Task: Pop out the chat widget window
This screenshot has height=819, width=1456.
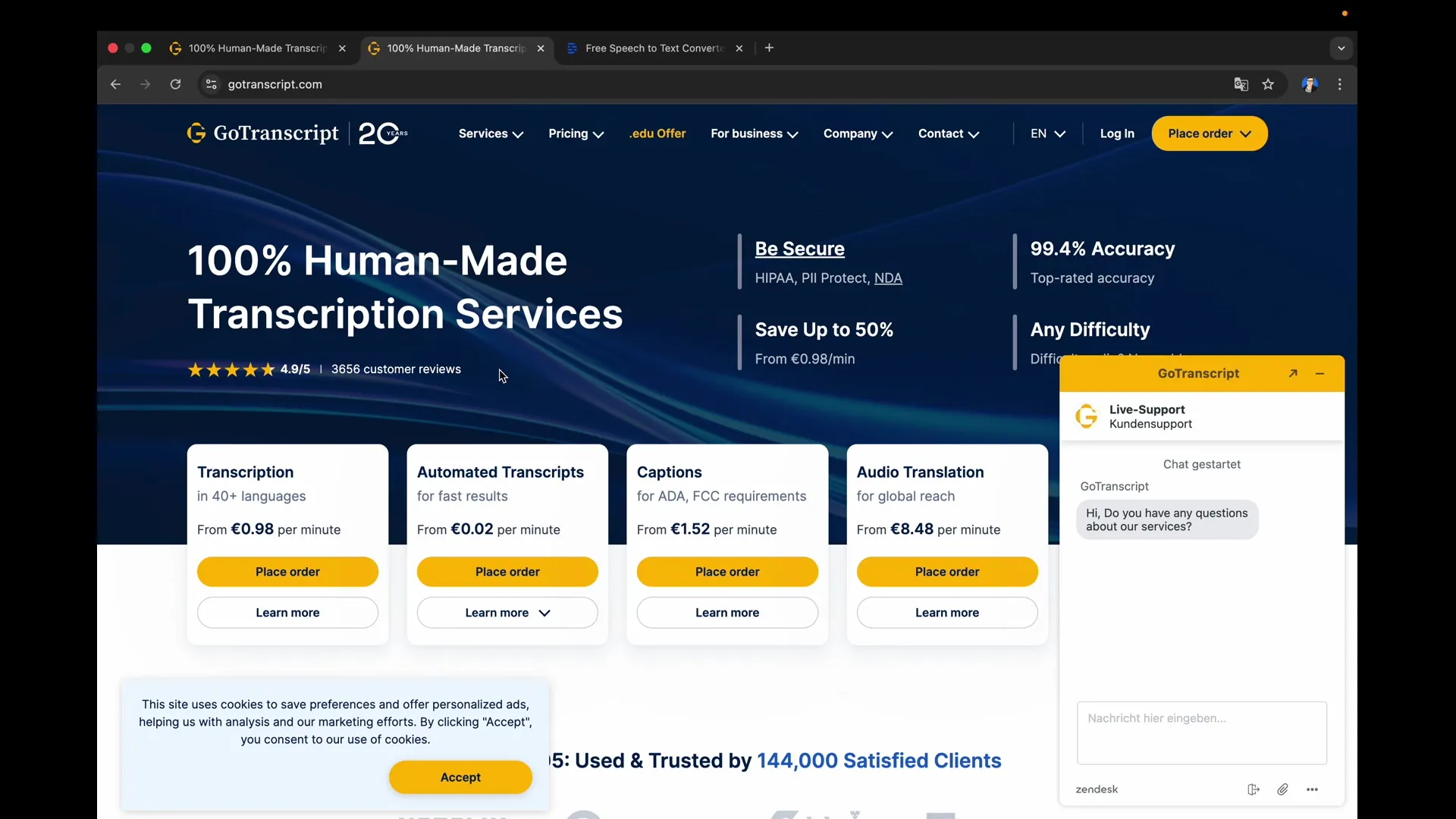Action: (x=1293, y=374)
